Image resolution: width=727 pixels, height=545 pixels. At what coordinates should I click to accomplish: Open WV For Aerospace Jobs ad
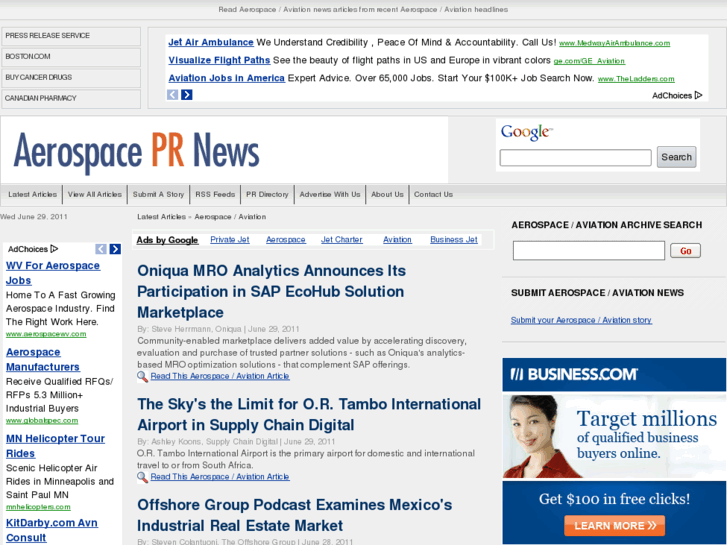[53, 273]
